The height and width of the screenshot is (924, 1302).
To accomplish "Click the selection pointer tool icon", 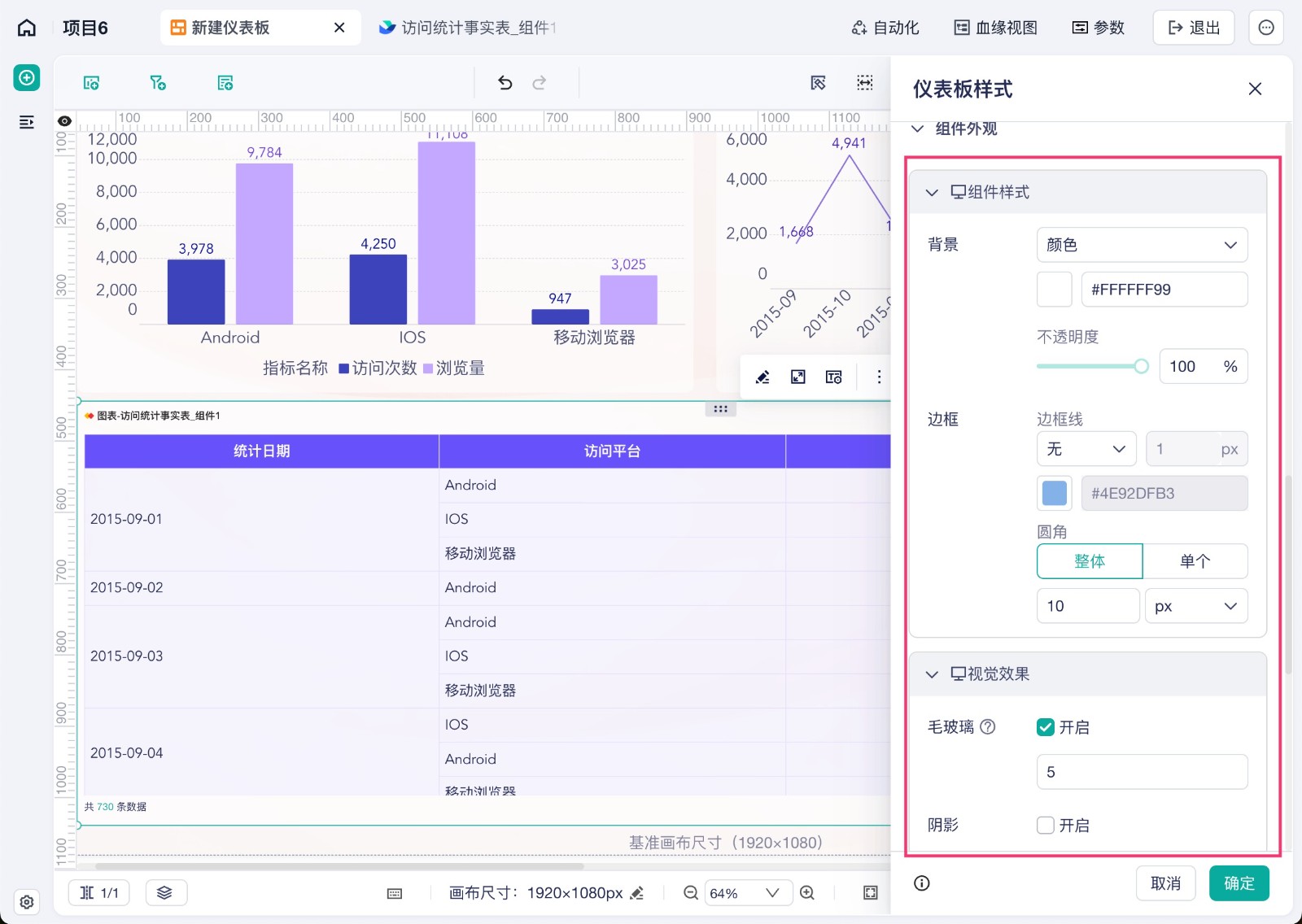I will click(819, 82).
